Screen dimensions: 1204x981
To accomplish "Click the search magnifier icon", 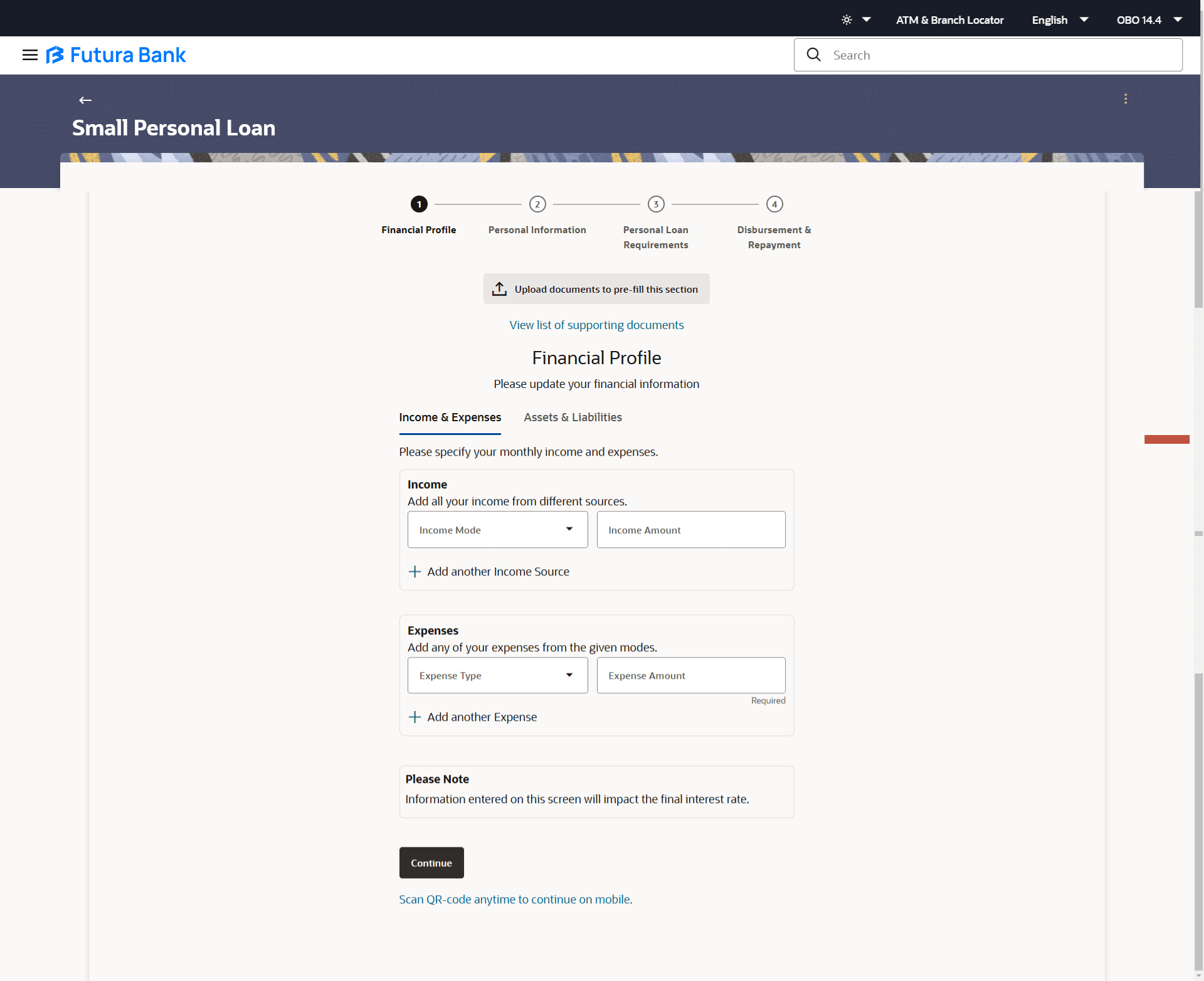I will (814, 55).
